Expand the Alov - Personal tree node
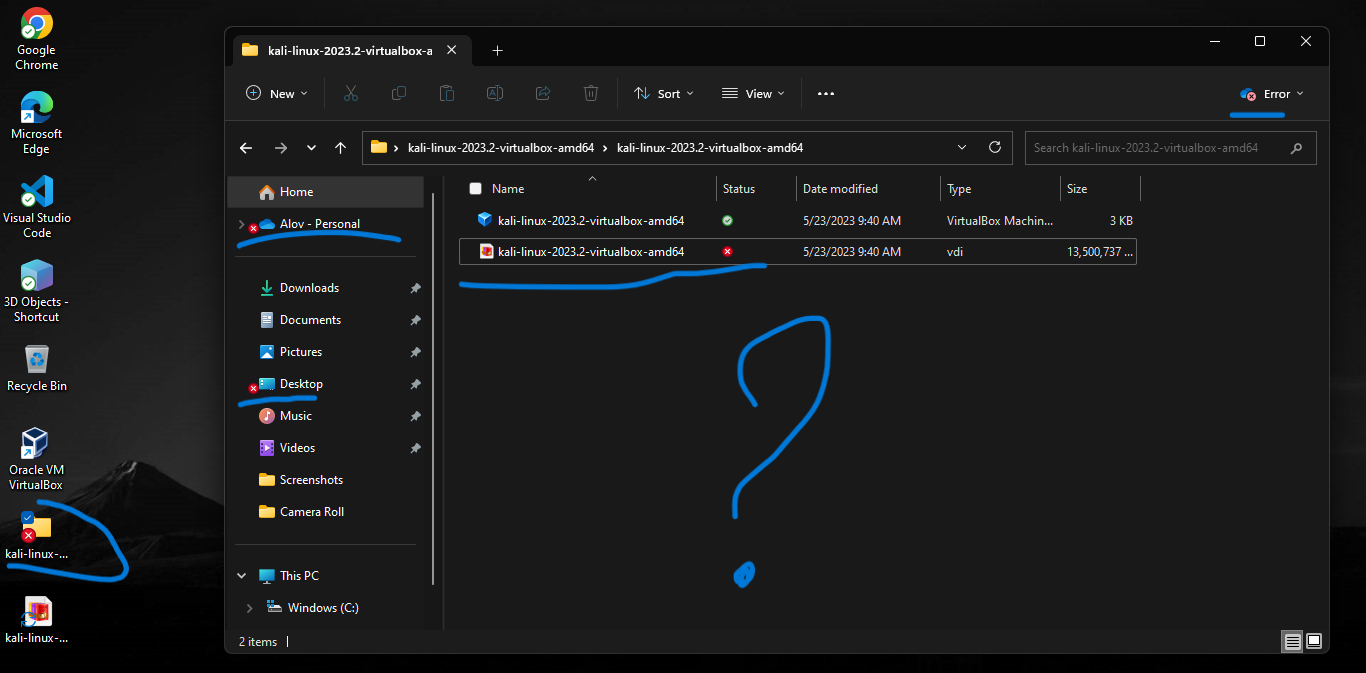This screenshot has height=673, width=1366. 241,224
